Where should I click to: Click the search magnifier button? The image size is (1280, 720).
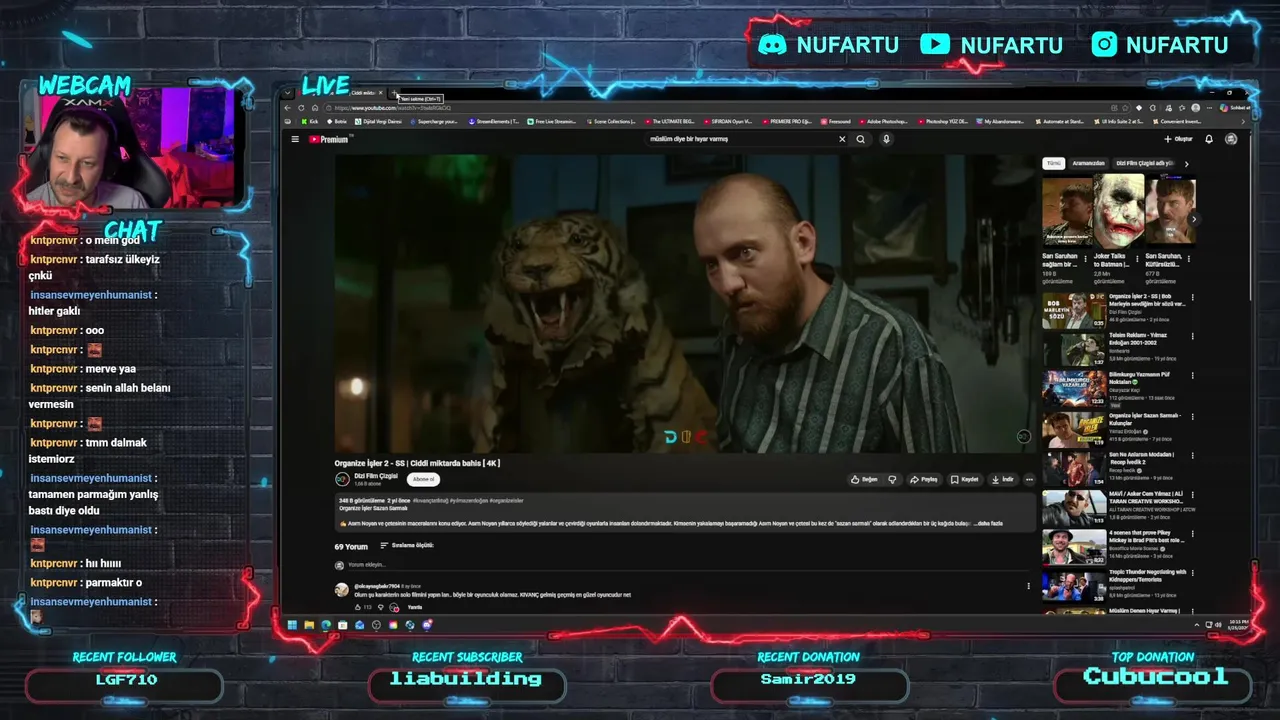tap(860, 139)
